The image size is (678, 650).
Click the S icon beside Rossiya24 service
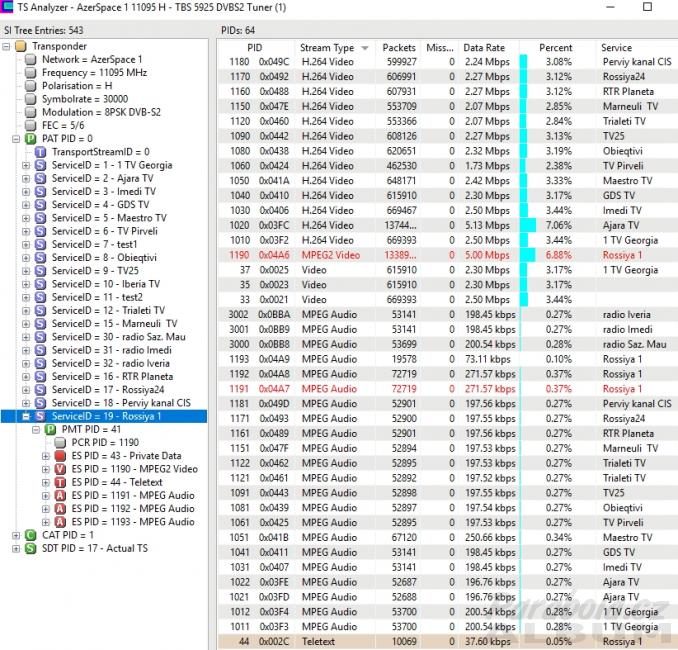(x=41, y=390)
